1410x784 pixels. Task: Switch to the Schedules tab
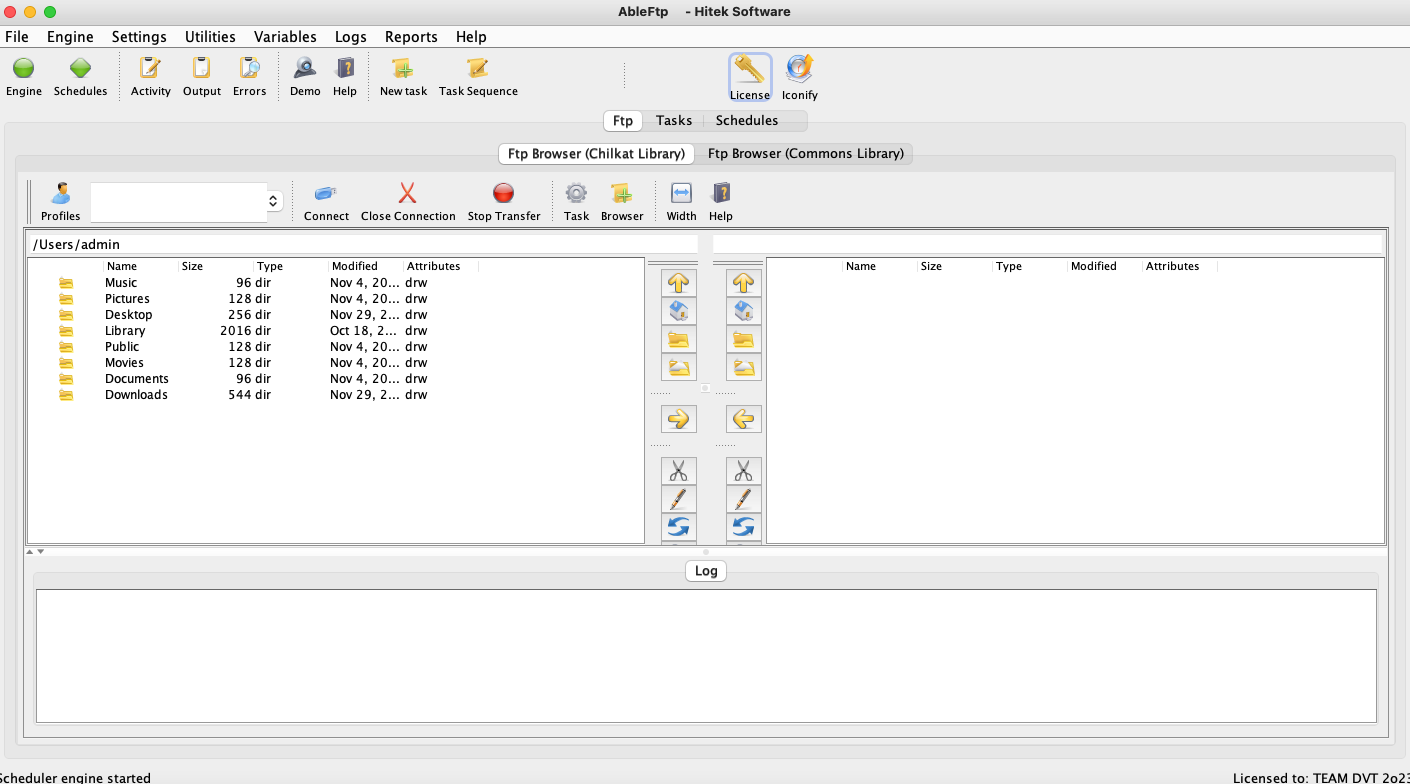[x=746, y=121]
